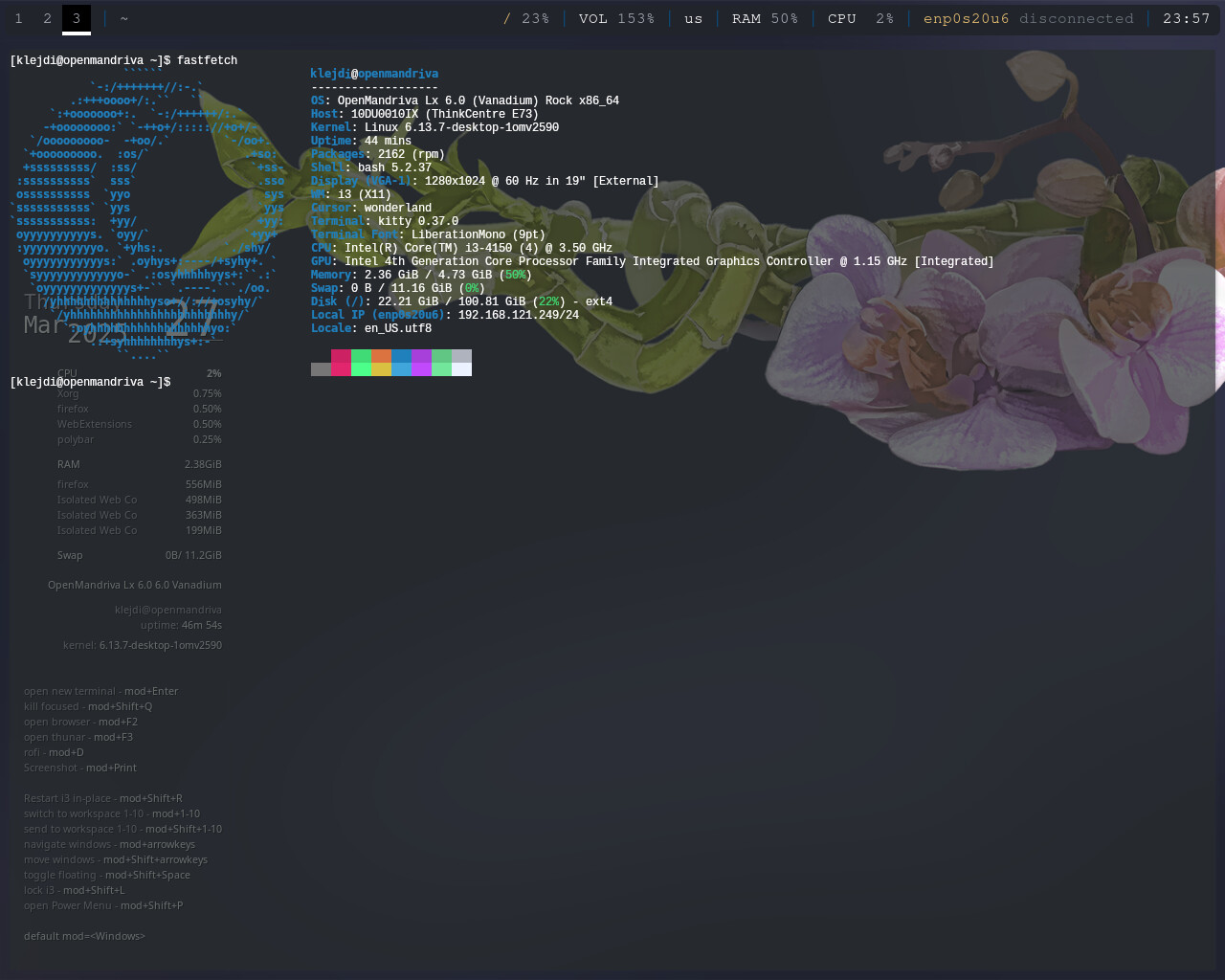Click the 'Xorg 0.75%' row in Conky
The height and width of the screenshot is (980, 1225).
[139, 393]
